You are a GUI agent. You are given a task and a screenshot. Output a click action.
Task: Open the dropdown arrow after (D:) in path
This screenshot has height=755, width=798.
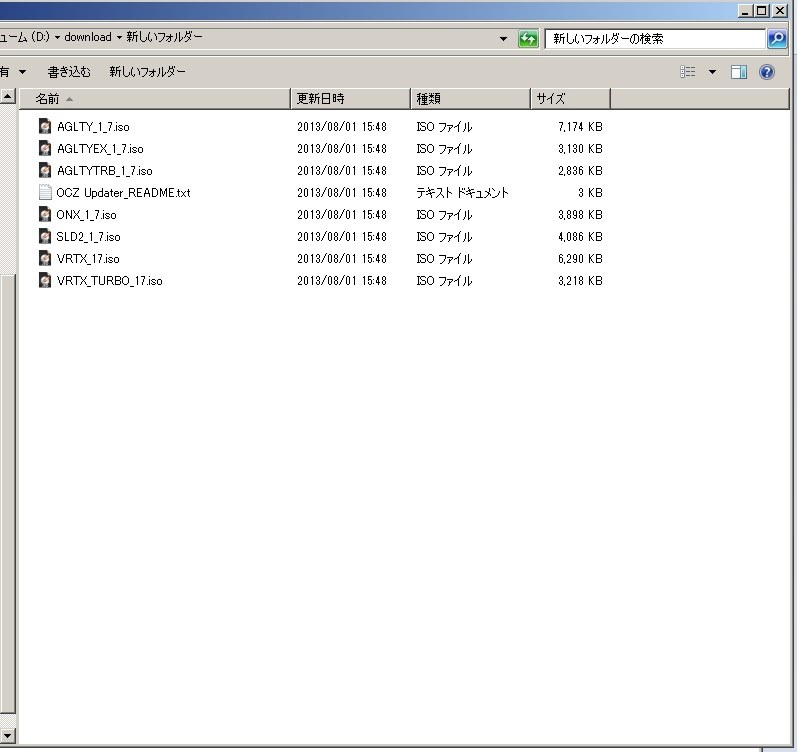(58, 38)
